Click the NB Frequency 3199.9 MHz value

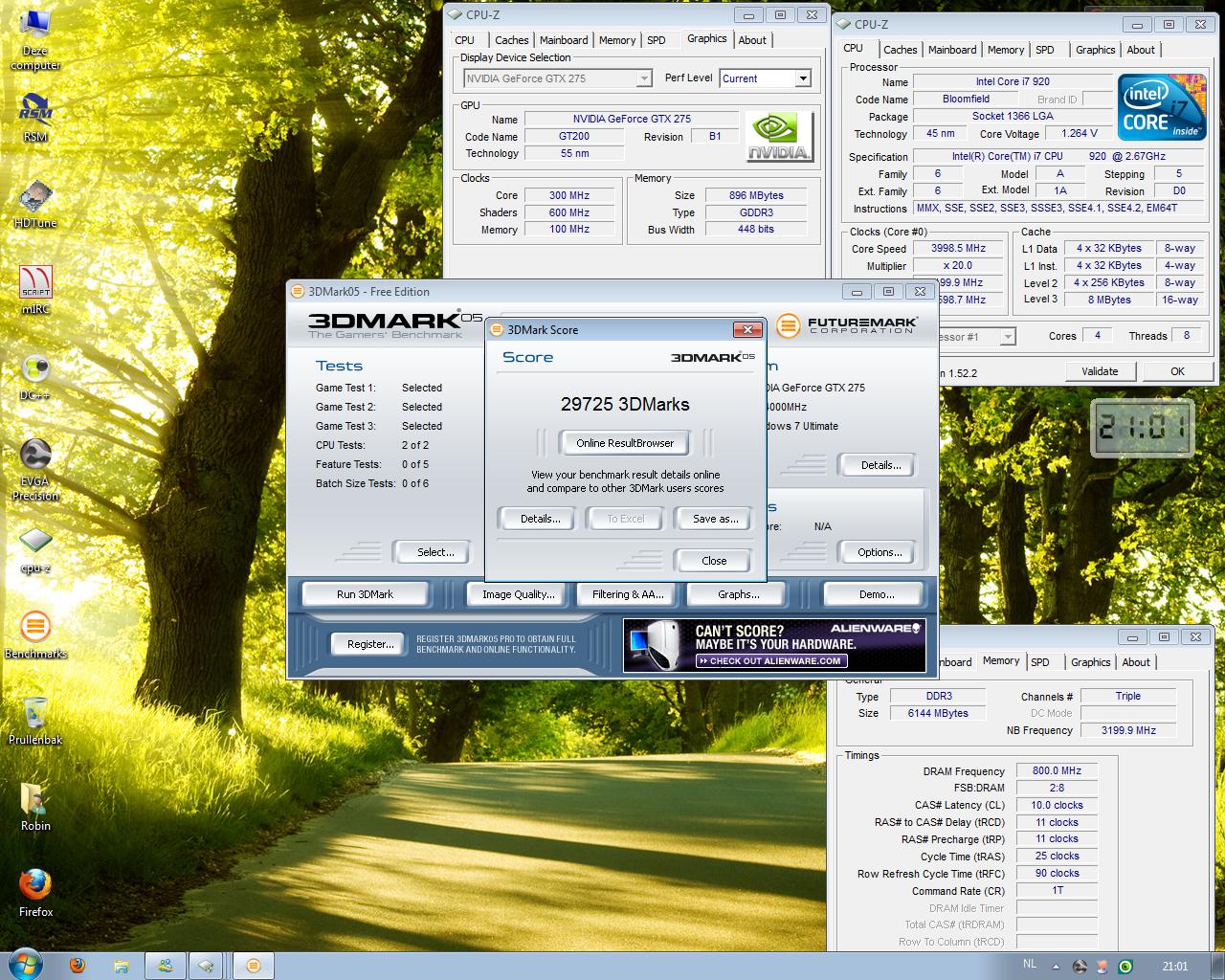pyautogui.click(x=1128, y=730)
